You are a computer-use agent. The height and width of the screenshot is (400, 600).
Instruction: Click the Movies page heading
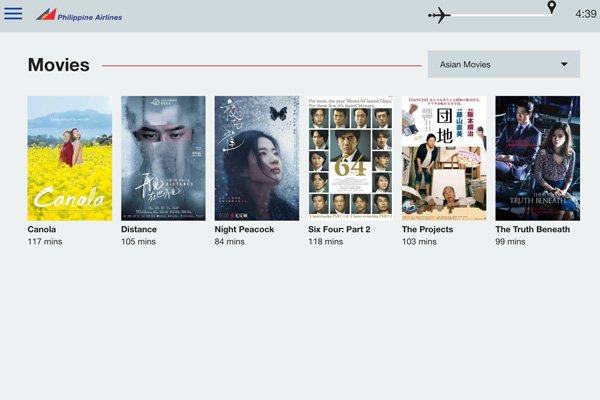pos(59,65)
